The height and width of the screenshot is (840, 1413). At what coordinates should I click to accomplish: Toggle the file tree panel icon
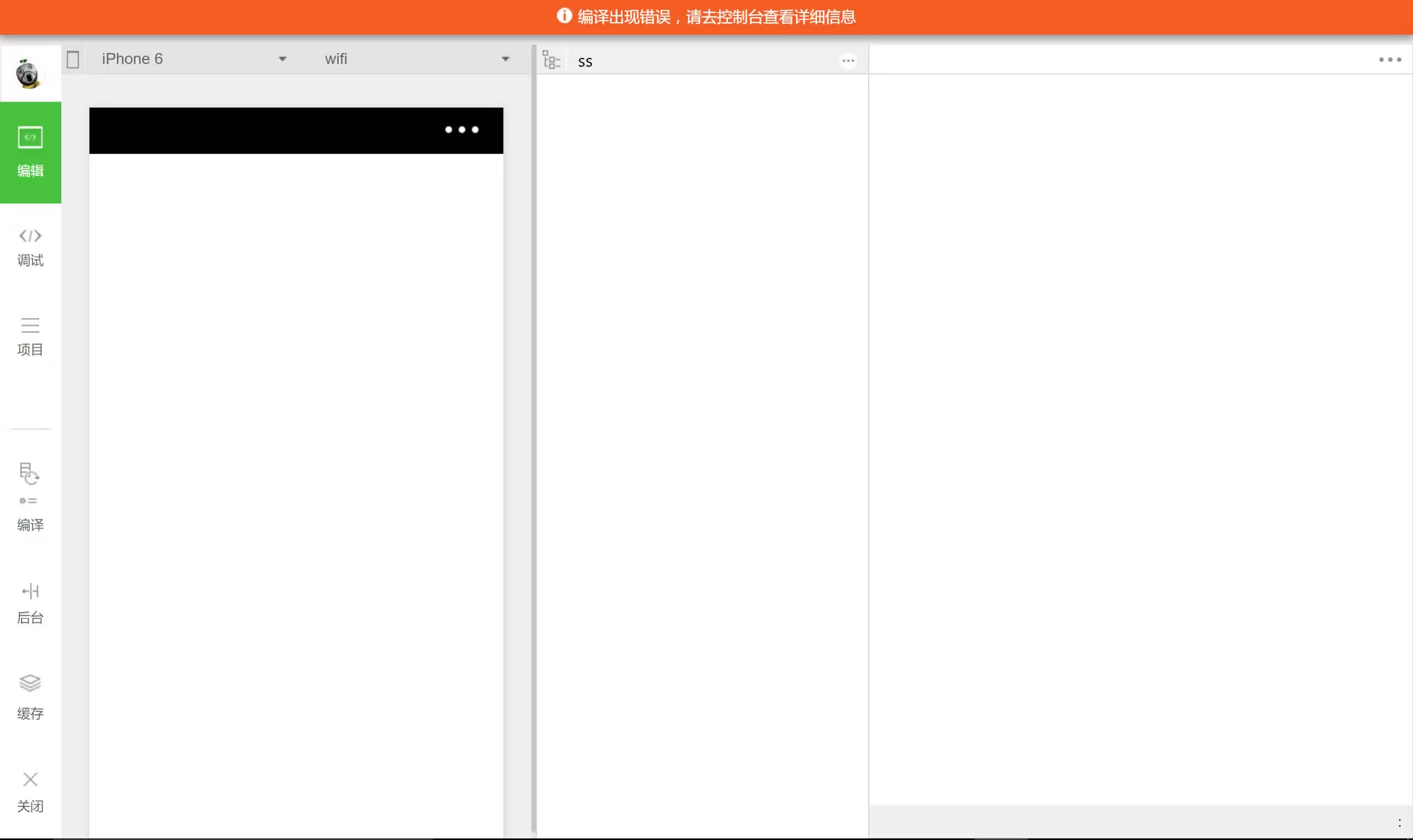[551, 60]
